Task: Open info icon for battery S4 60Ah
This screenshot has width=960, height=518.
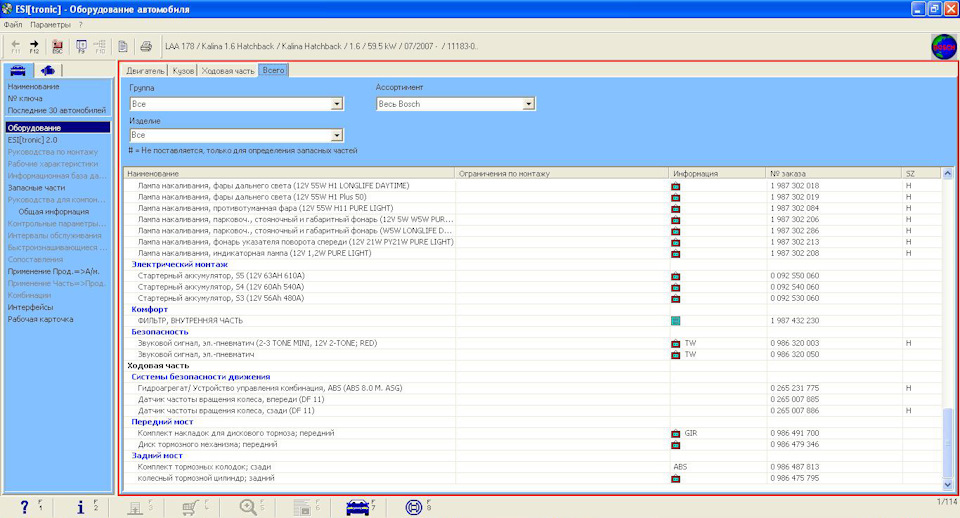Action: 675,287
